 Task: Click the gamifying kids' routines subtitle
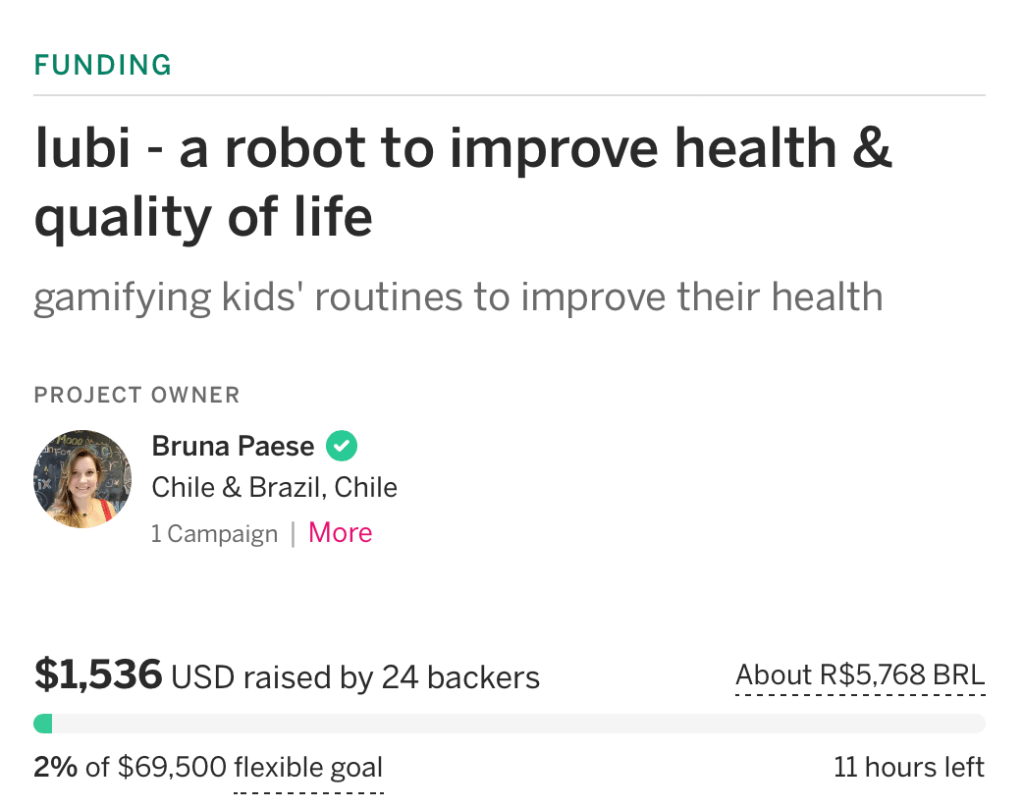(x=458, y=297)
